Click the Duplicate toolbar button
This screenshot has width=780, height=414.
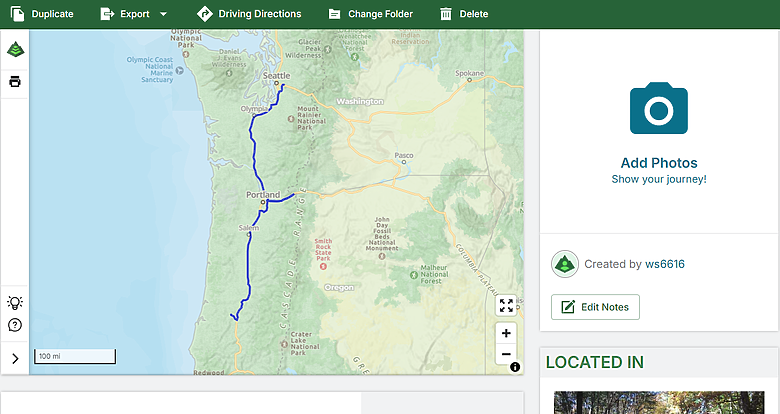[42, 14]
